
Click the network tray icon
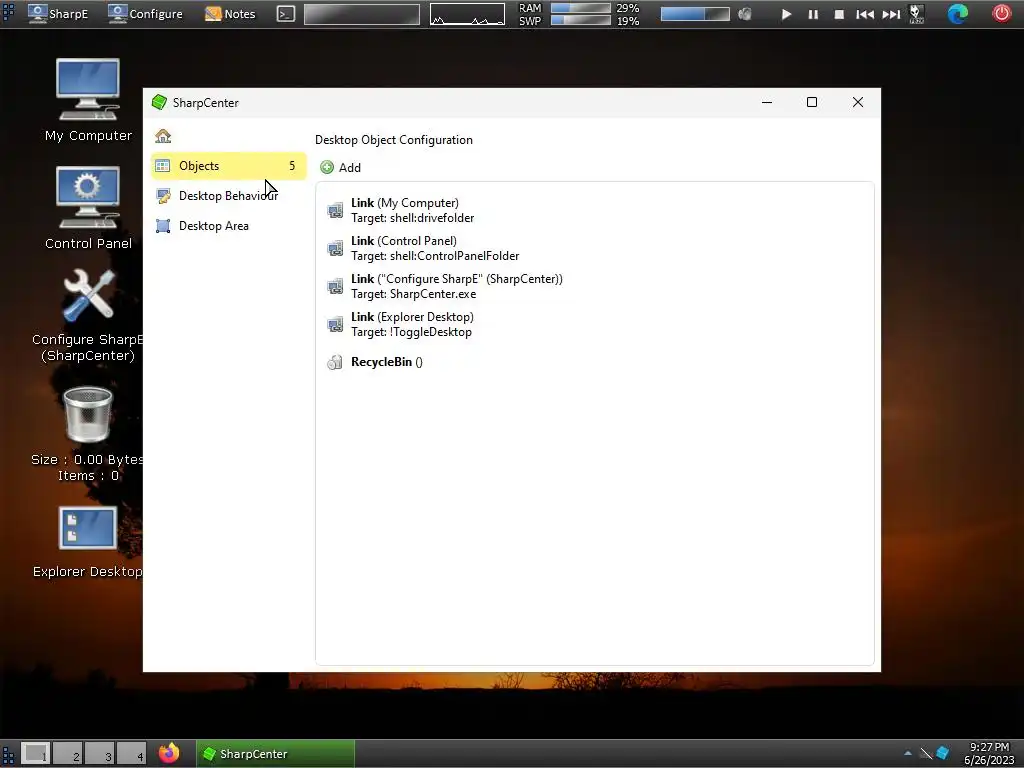pos(925,754)
